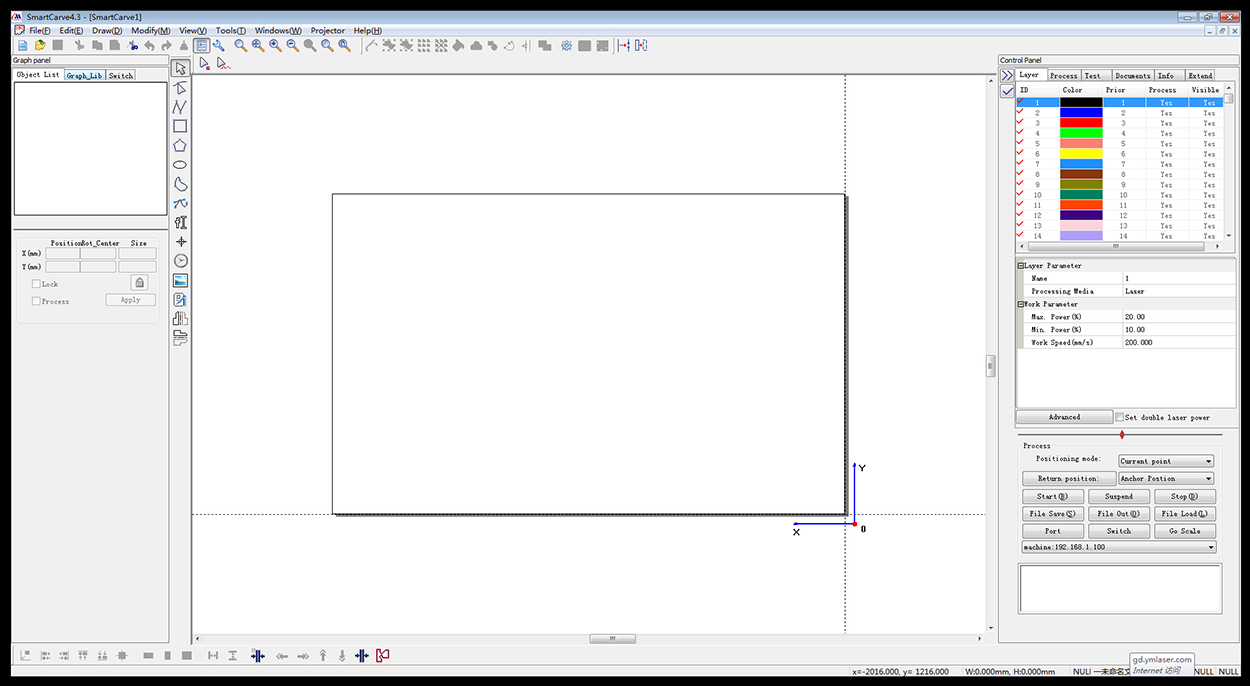1250x686 pixels.
Task: Select the pentagon polygon tool
Action: 180,145
